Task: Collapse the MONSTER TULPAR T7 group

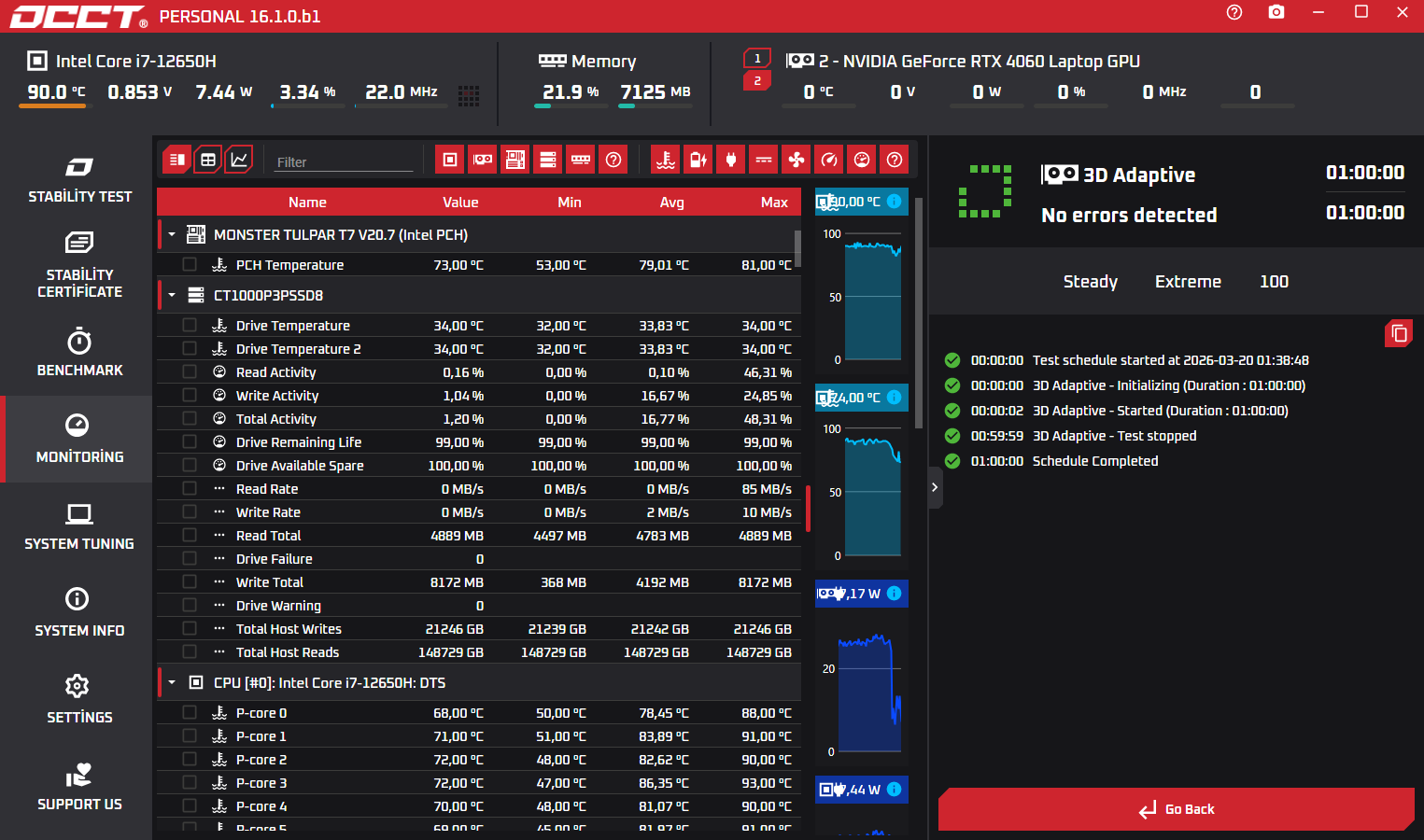Action: tap(172, 235)
